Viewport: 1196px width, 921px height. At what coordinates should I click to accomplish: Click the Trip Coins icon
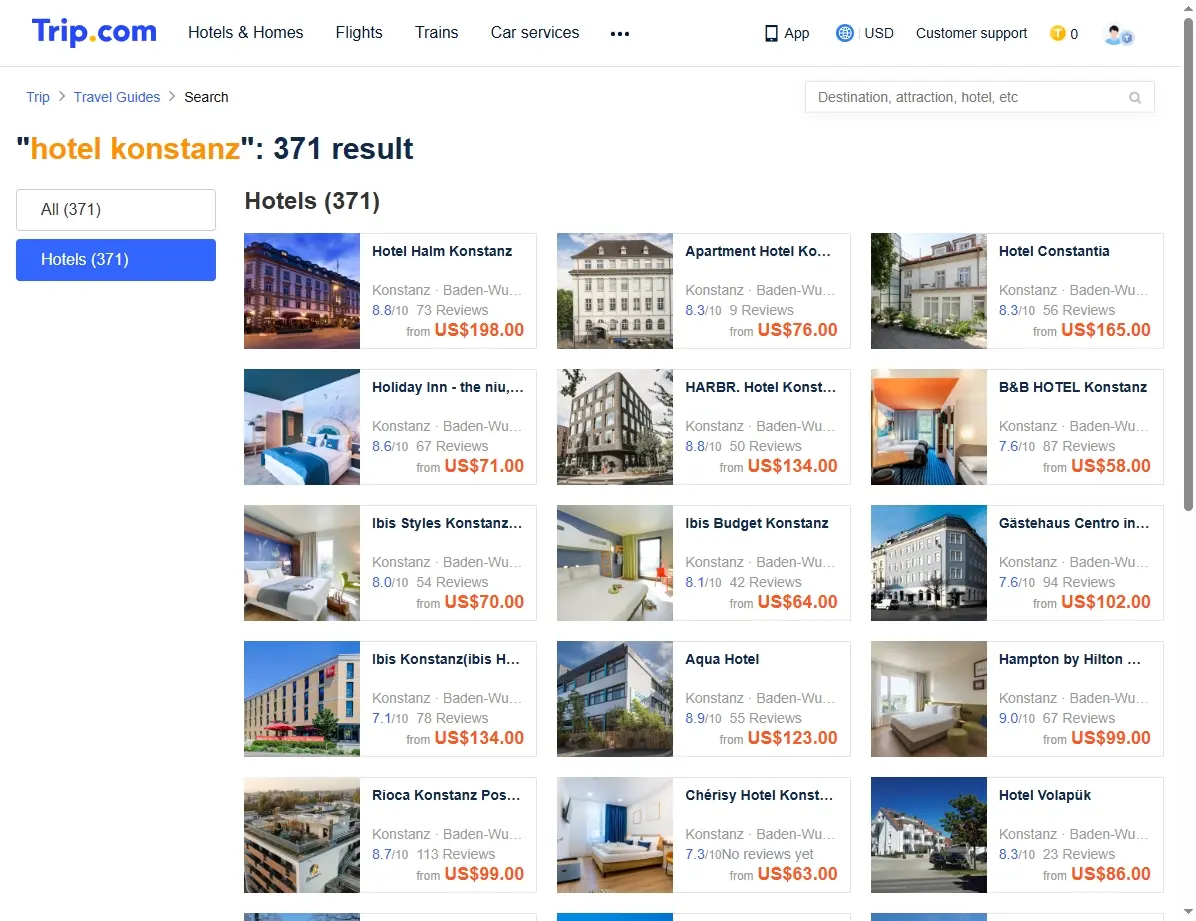[x=1057, y=33]
